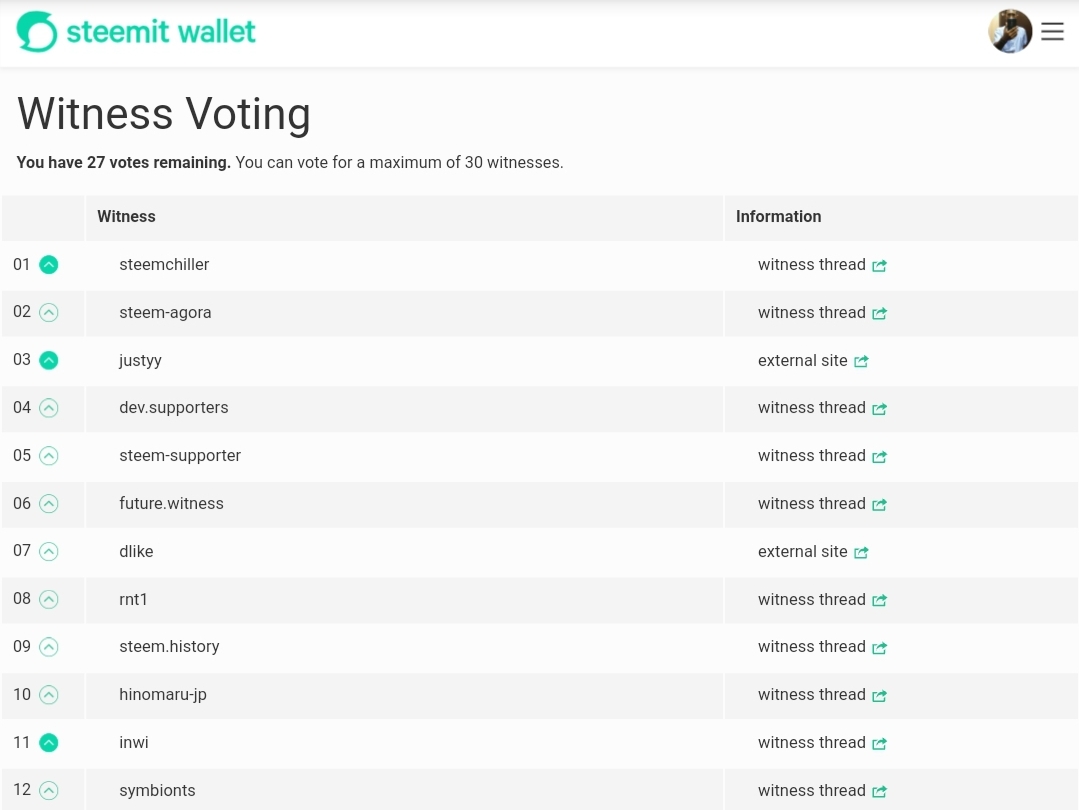Open hinomaru-jp witness thread external icon
The width and height of the screenshot is (1079, 810).
pyautogui.click(x=880, y=696)
